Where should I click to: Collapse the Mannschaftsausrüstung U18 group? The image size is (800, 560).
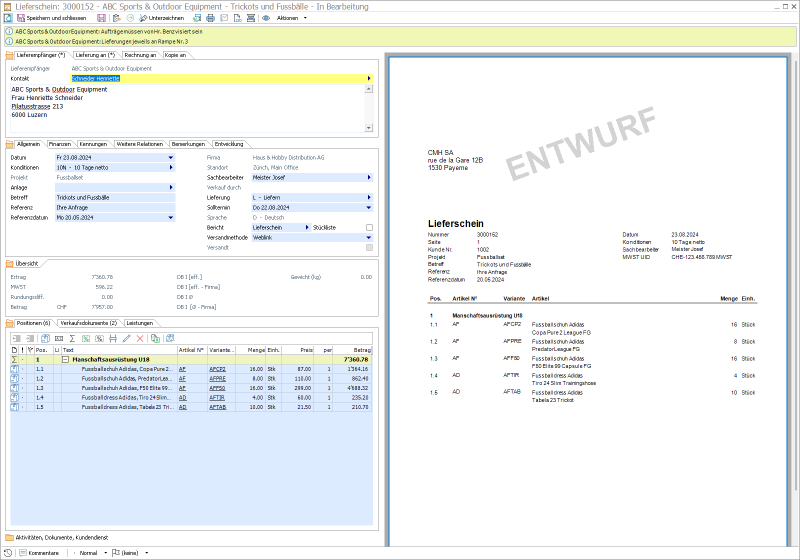65,359
